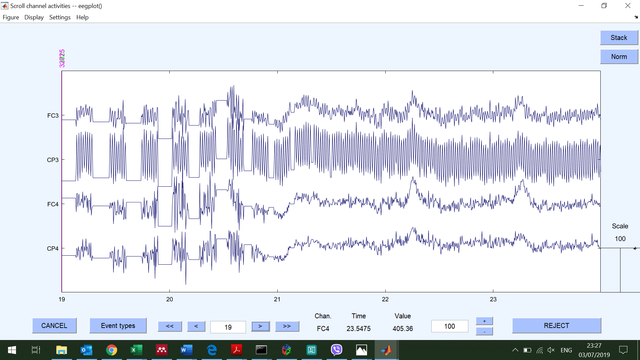This screenshot has width=640, height=360.
Task: Open Event types
Action: (x=118, y=326)
